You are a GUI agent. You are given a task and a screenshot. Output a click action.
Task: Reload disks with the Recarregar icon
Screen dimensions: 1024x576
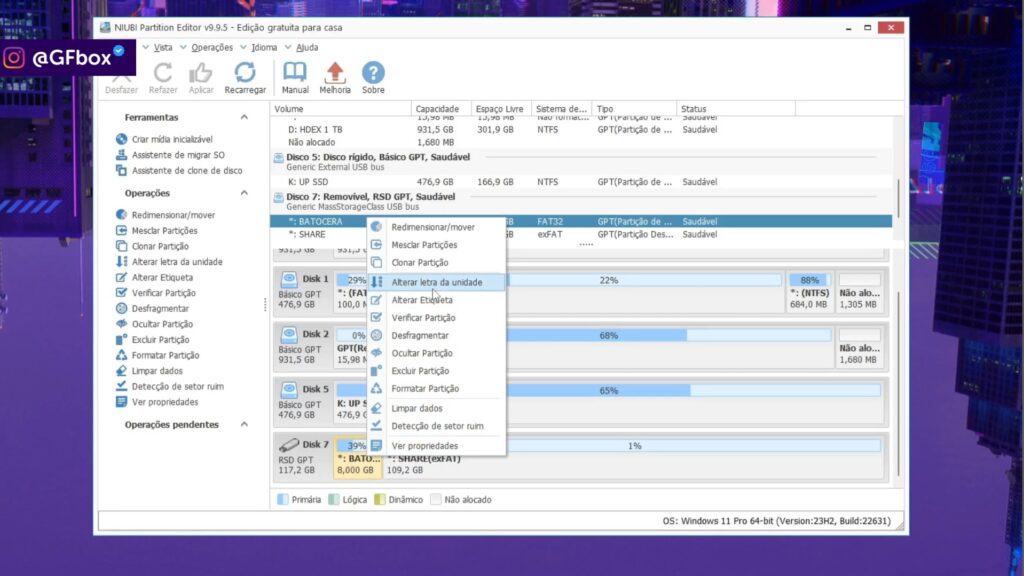tap(245, 72)
